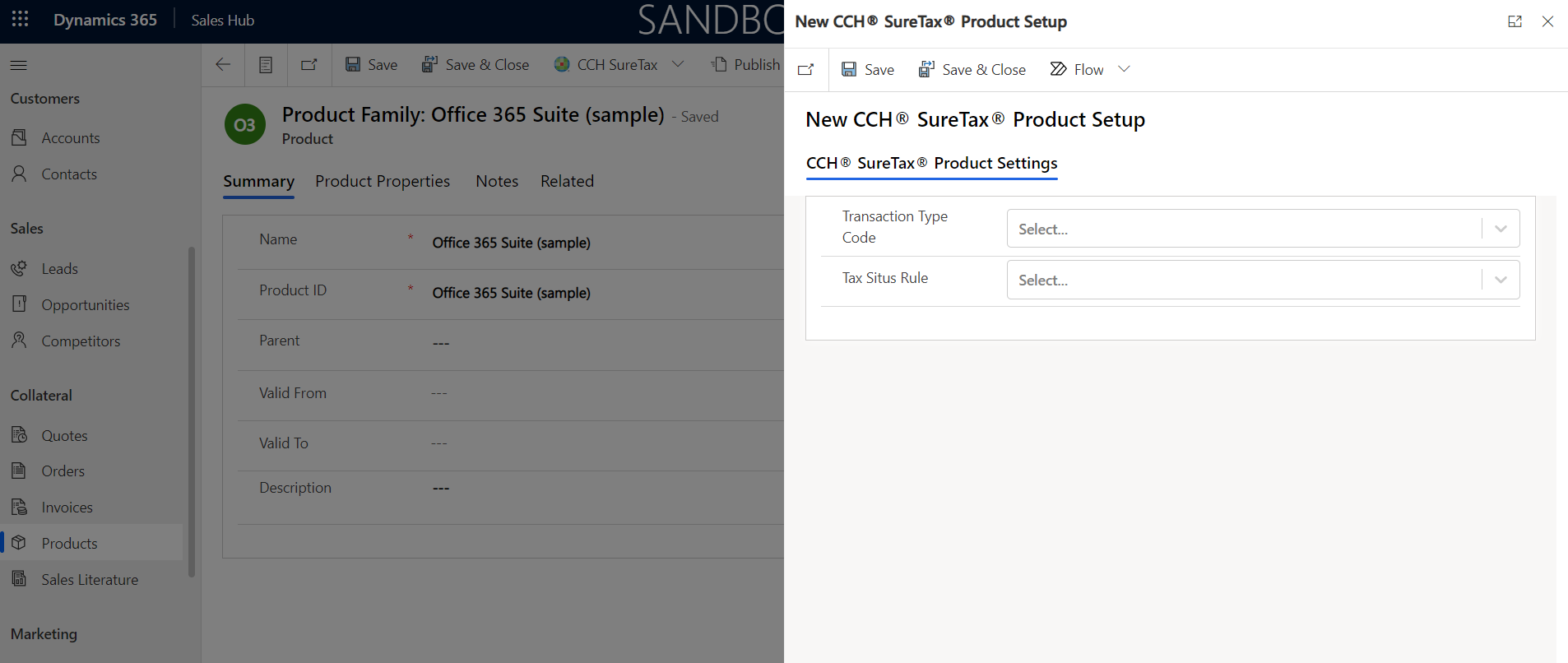
Task: Close the New CCH SureTax Product Setup panel
Action: [x=1547, y=21]
